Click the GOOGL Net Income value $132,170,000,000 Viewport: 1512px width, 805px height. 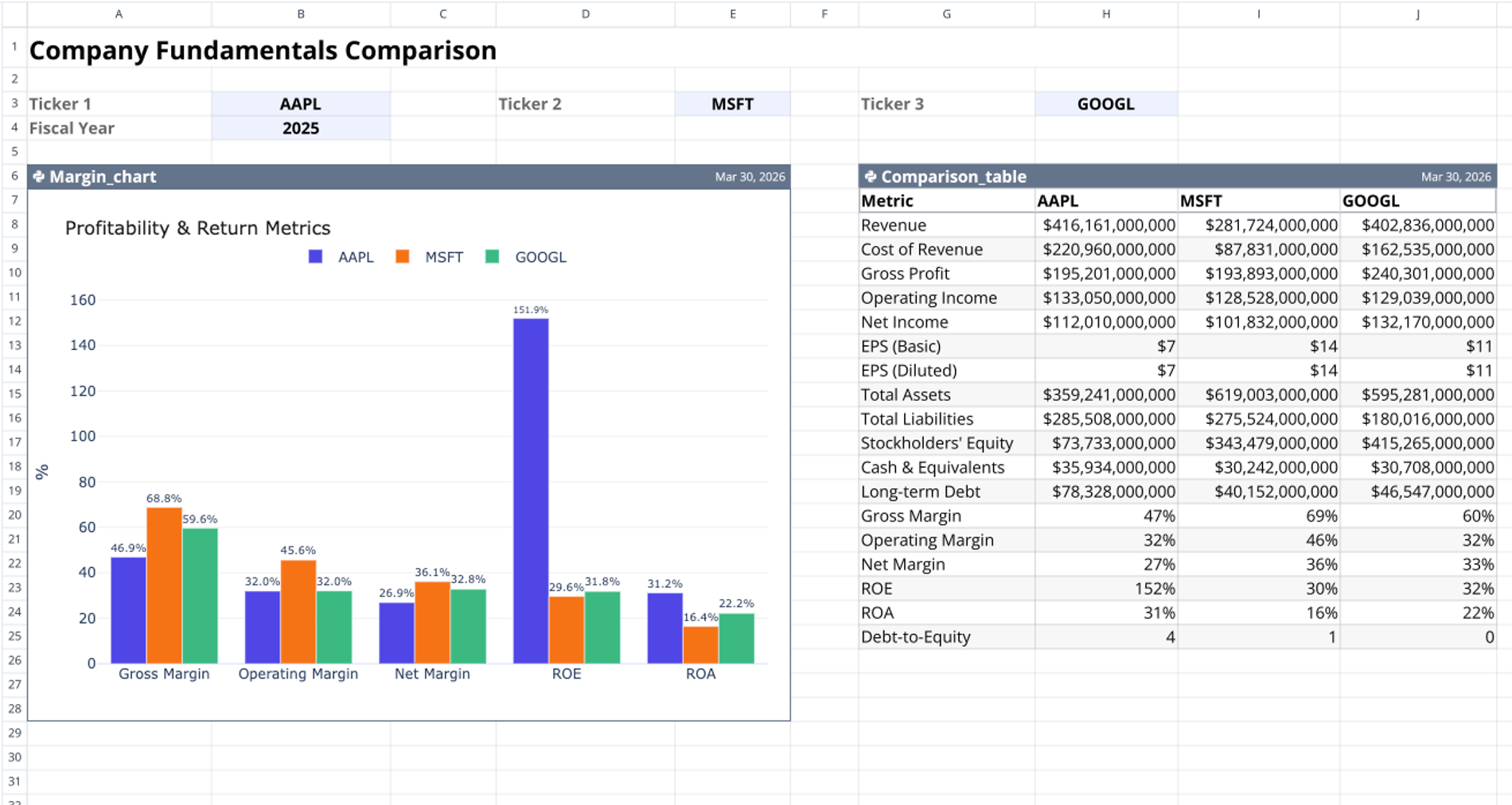[1428, 322]
